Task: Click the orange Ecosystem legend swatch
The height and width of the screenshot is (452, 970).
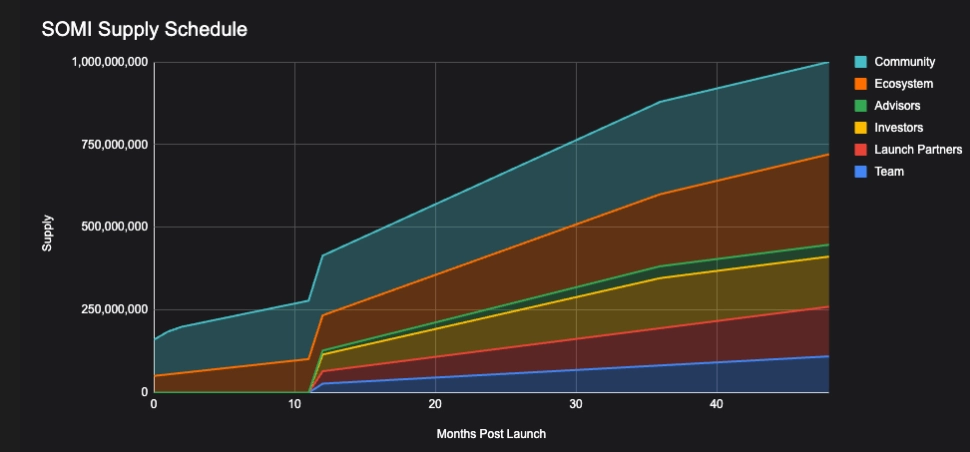Action: pyautogui.click(x=860, y=84)
